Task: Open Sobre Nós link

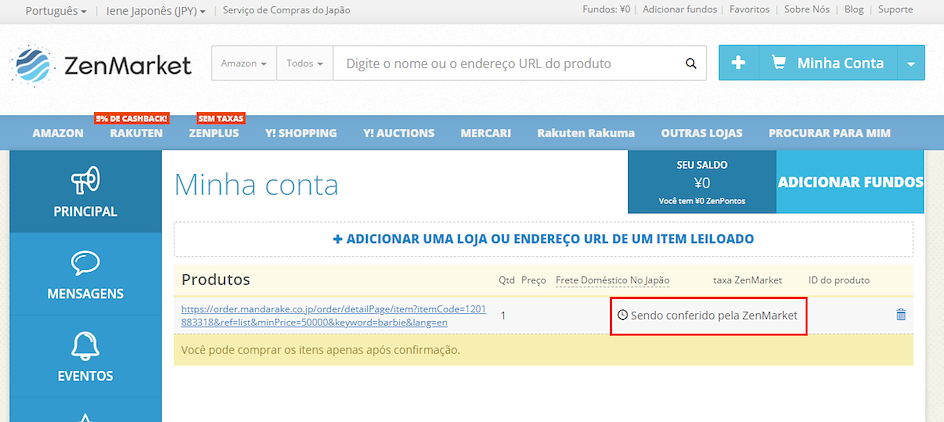Action: tap(807, 10)
